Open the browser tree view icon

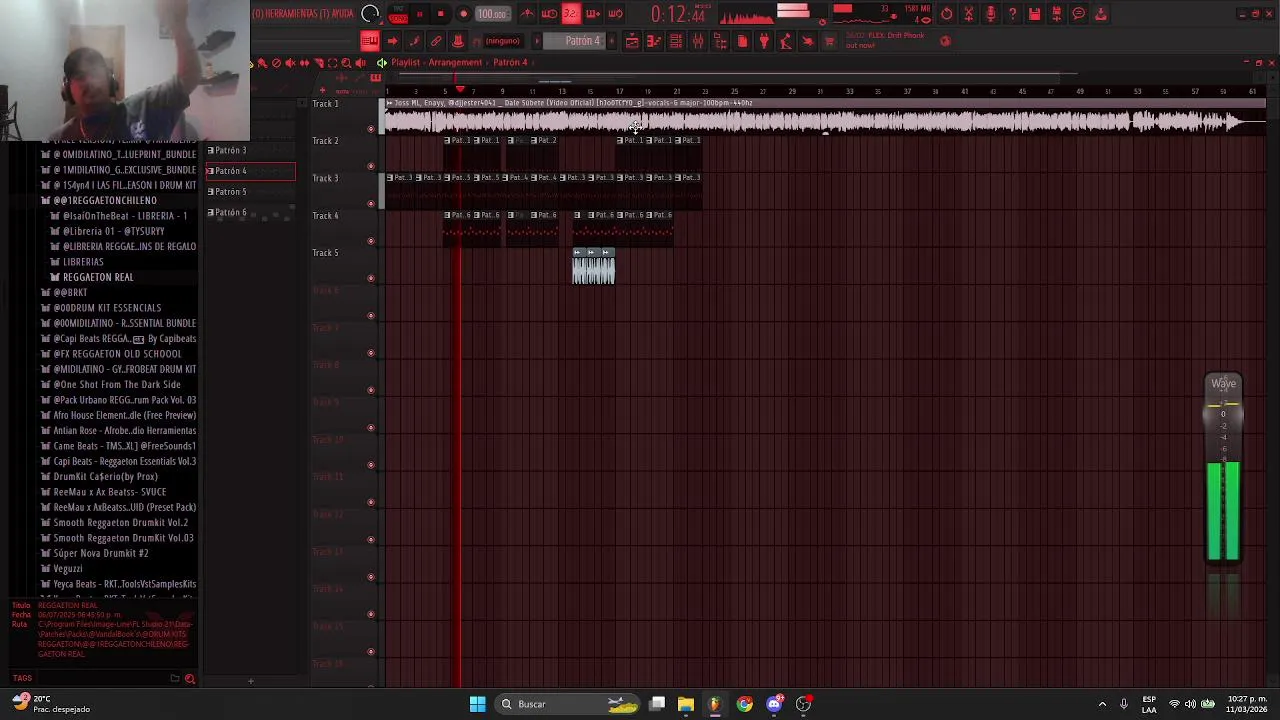[x=720, y=41]
